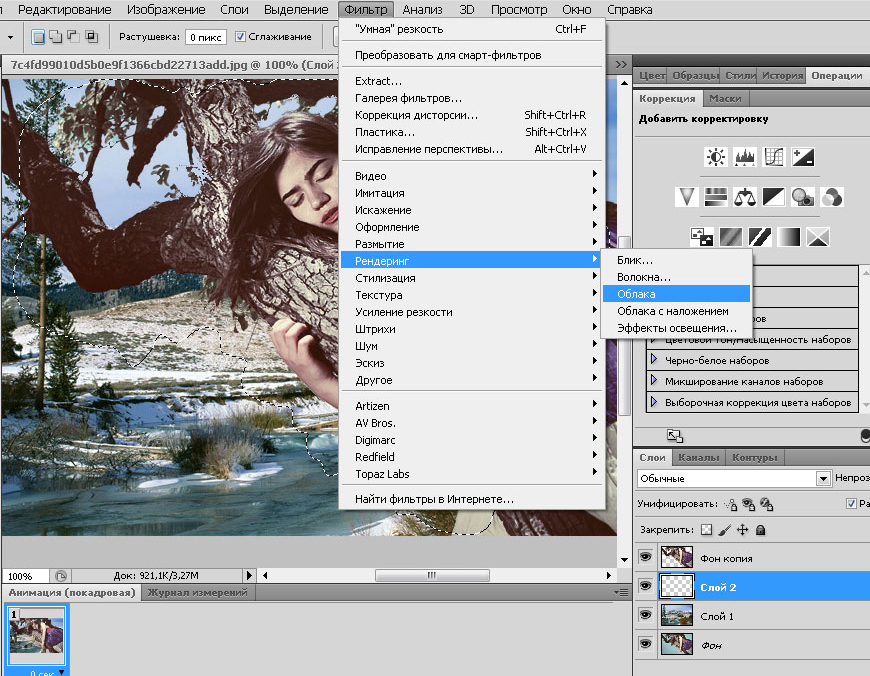The image size is (870, 676).
Task: Add a Color Balance adjustment (scales icon)
Action: (x=745, y=197)
